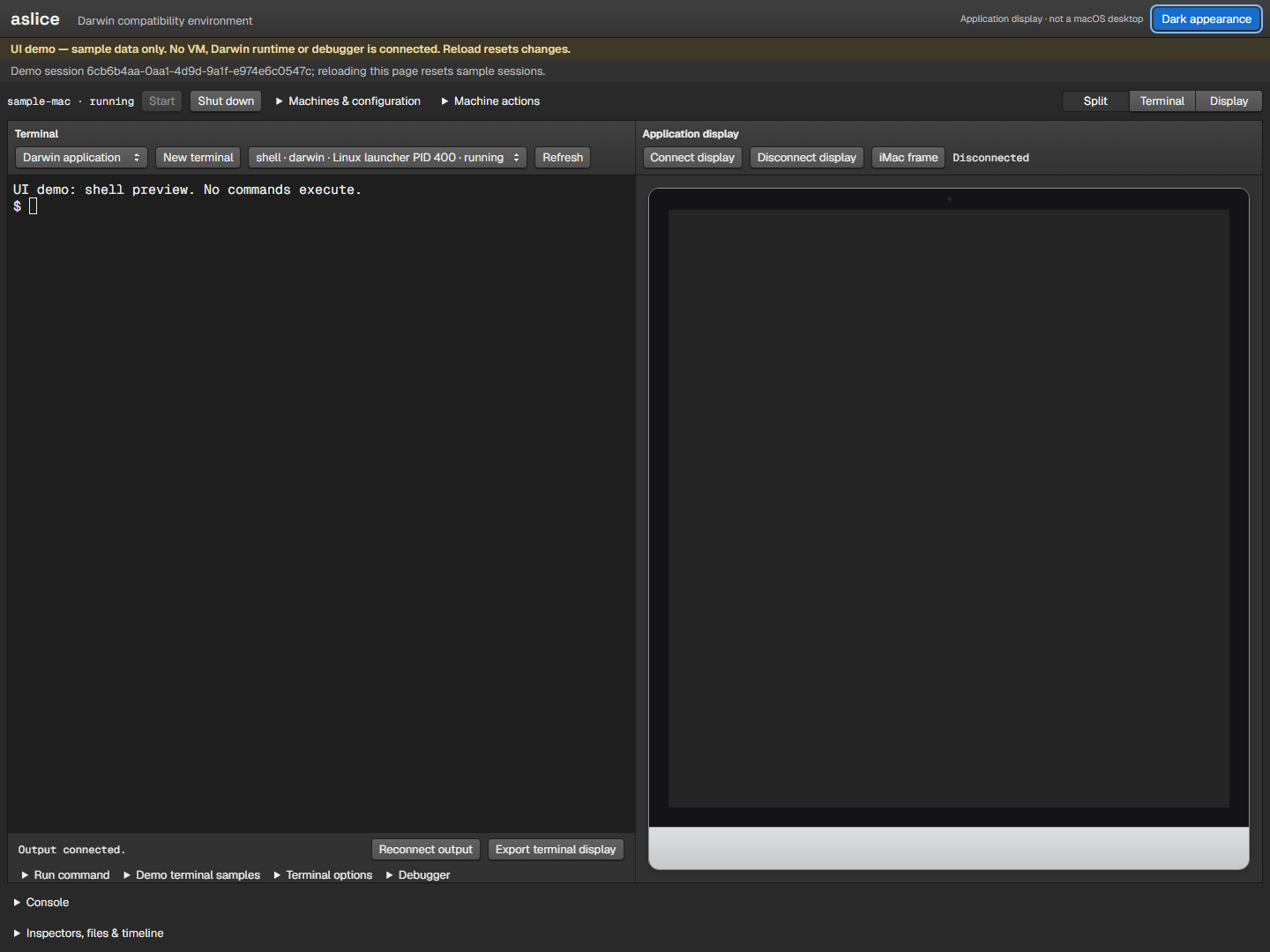
Task: Click the 'Disconnected' display status text
Action: [990, 158]
